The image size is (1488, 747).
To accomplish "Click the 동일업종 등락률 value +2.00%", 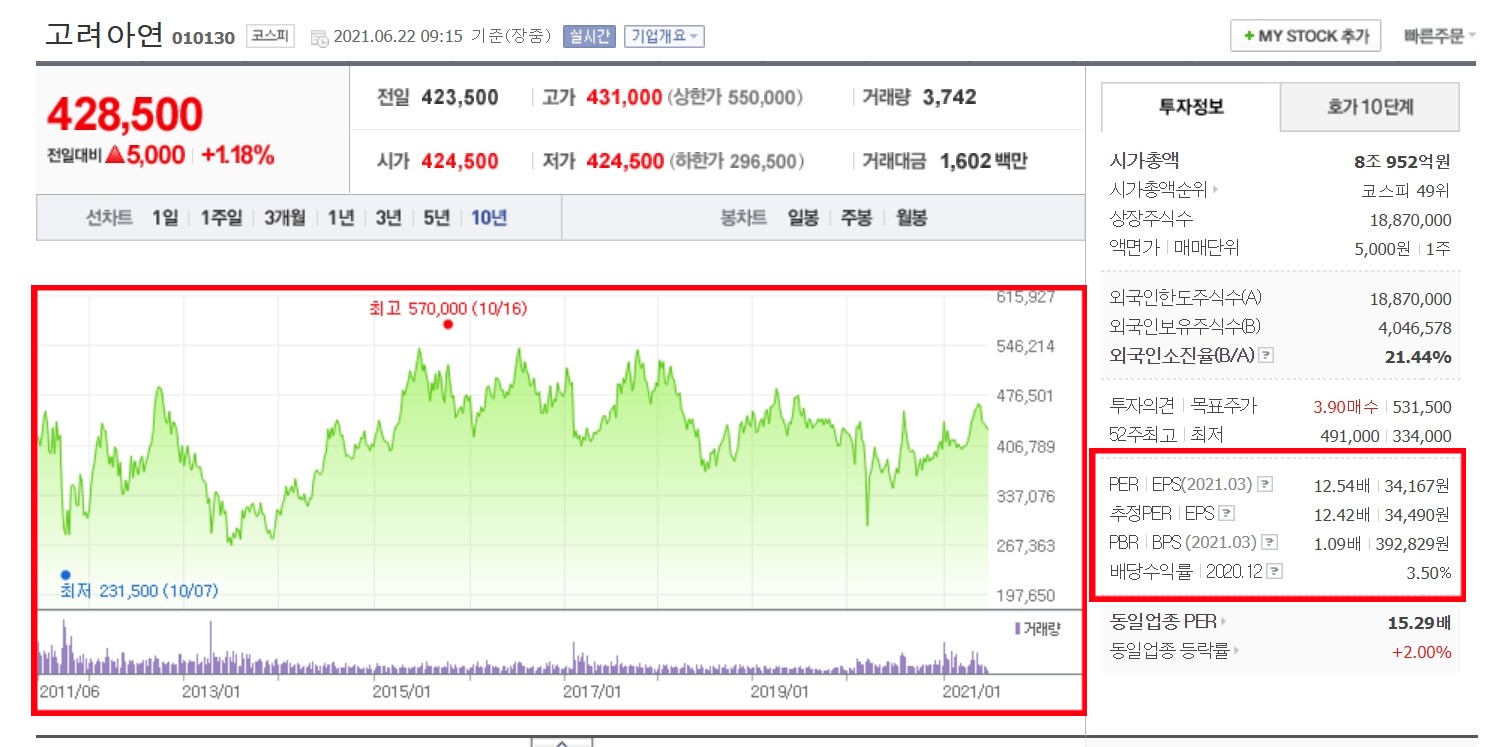I will pos(1421,652).
